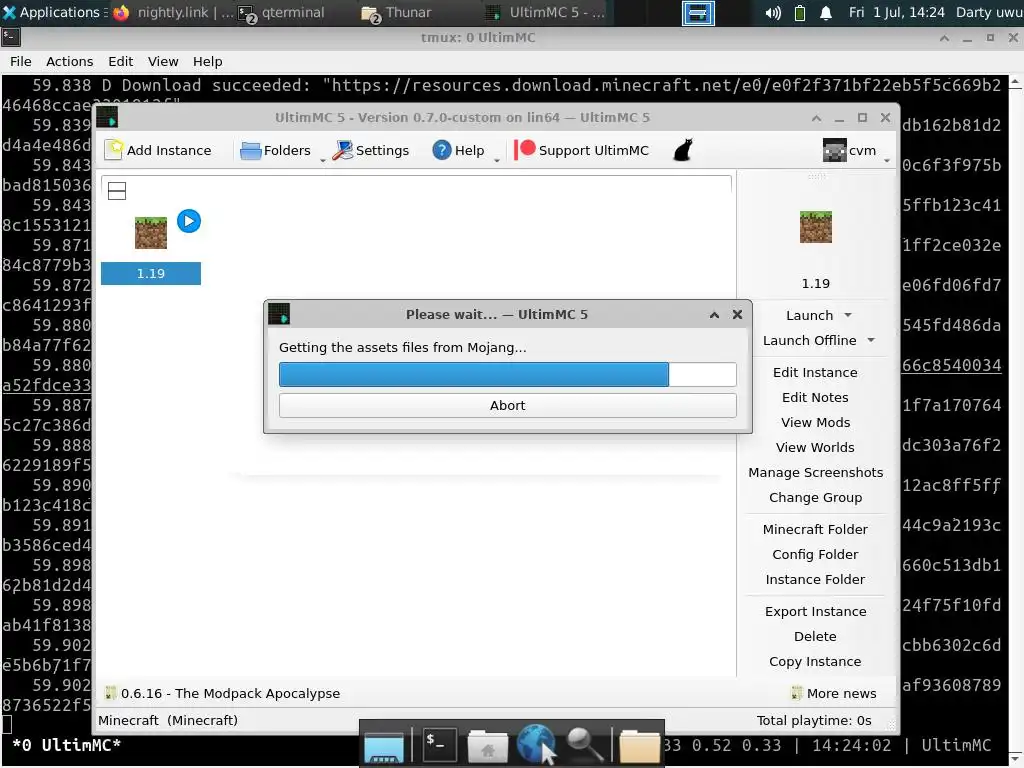This screenshot has height=768, width=1024.
Task: Click UltimMC main window title icon
Action: pos(107,118)
